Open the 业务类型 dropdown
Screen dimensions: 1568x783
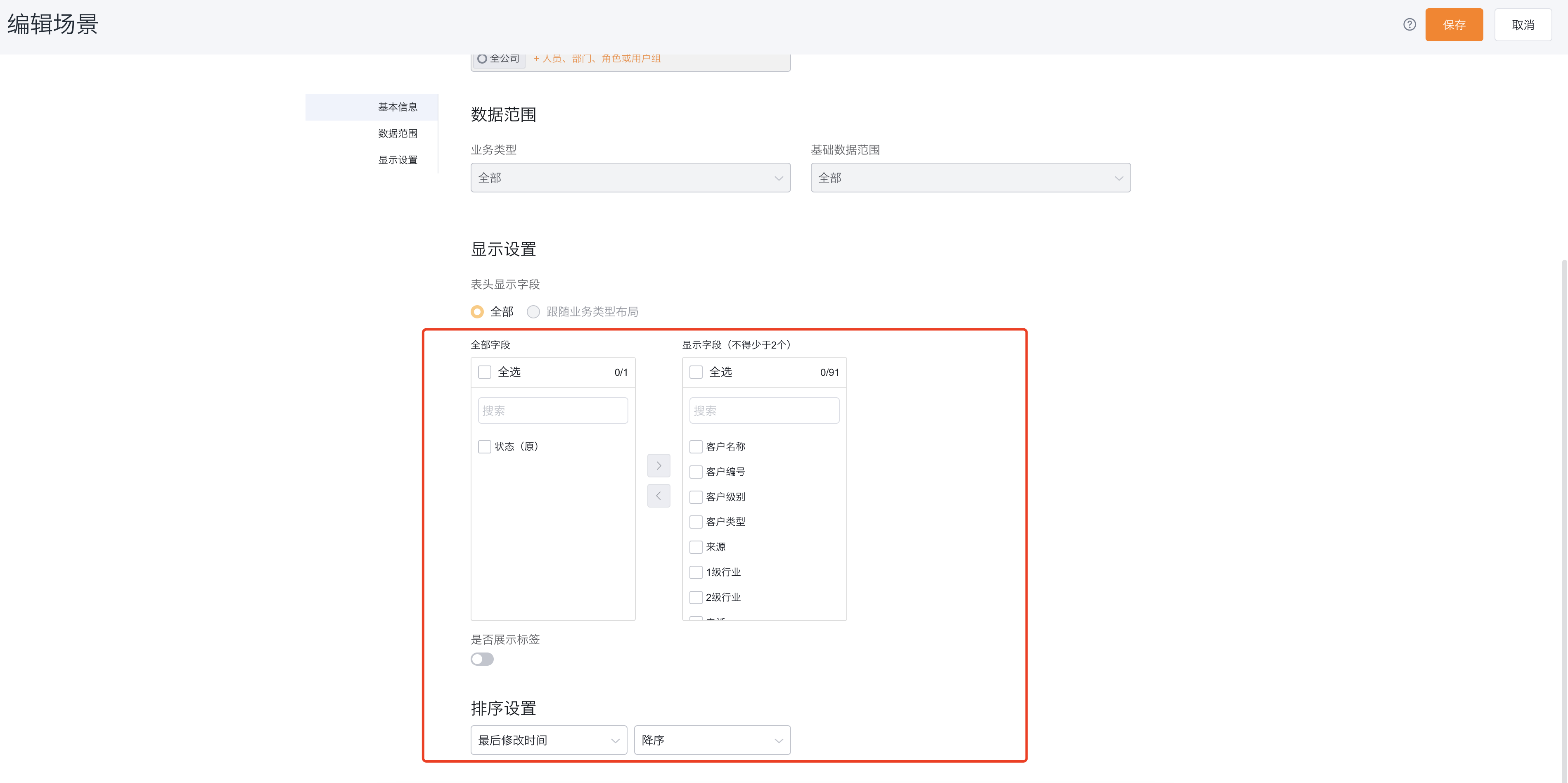[x=630, y=177]
